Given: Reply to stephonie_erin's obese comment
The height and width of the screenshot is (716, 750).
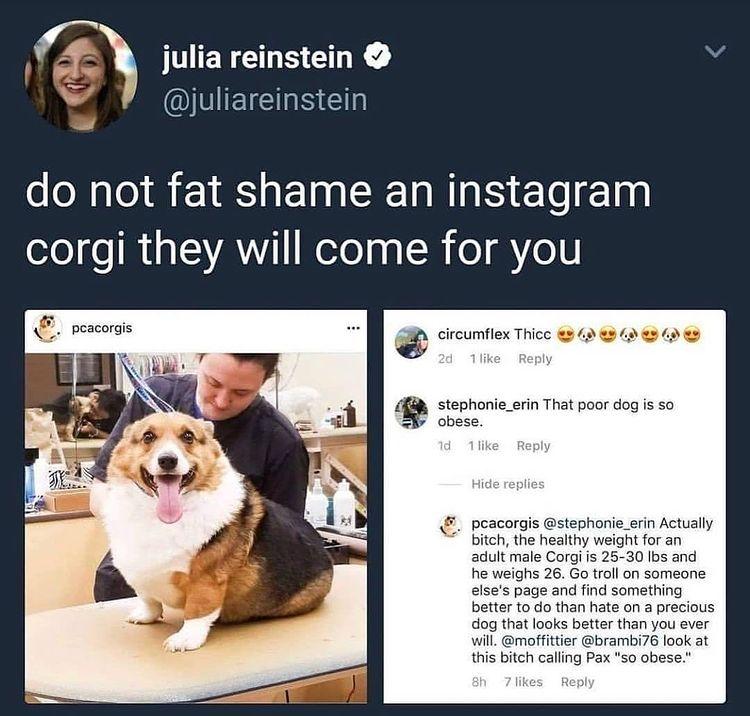Looking at the screenshot, I should [x=533, y=446].
